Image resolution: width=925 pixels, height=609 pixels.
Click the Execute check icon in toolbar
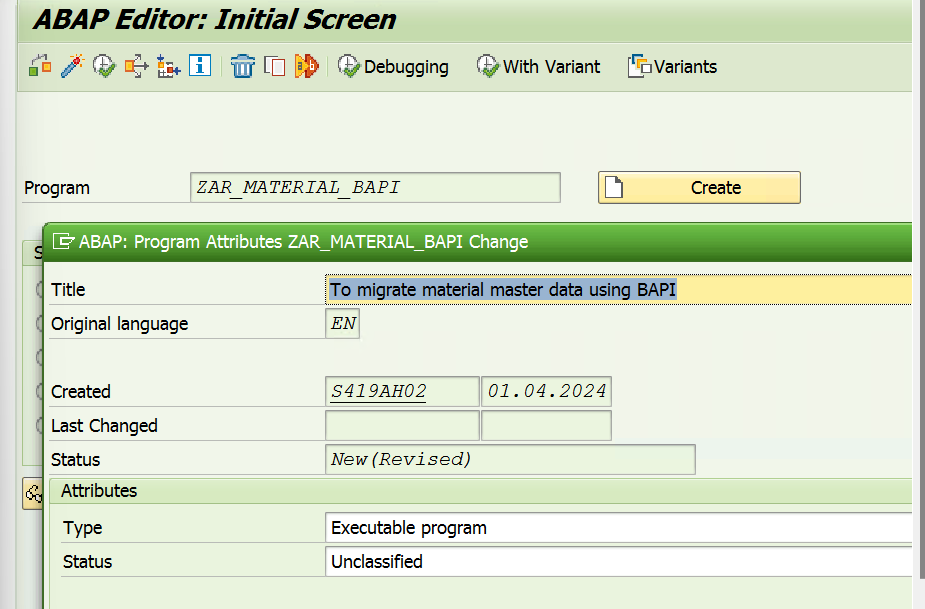pos(104,66)
